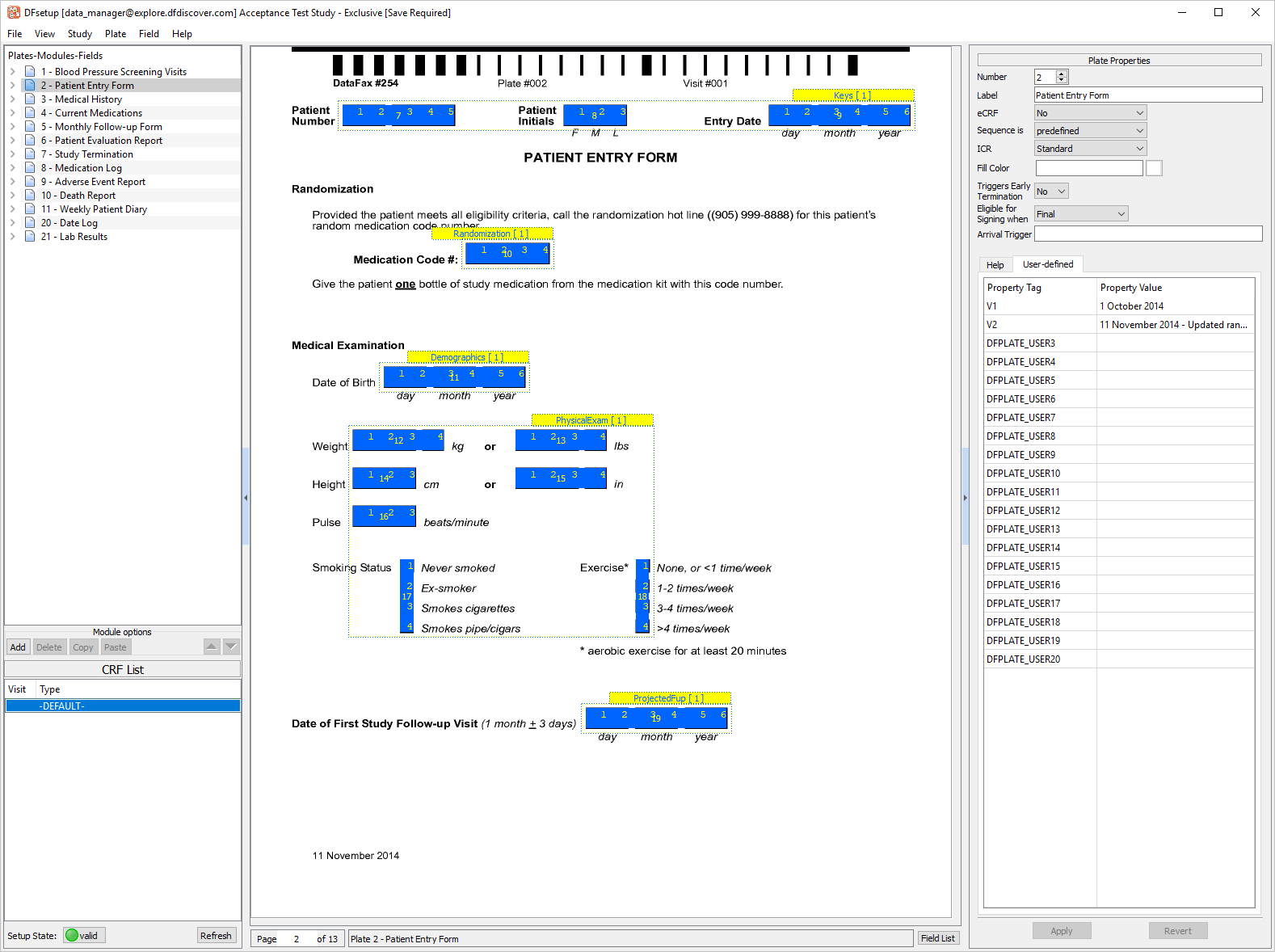Click the Death Report plate page icon

pos(30,196)
